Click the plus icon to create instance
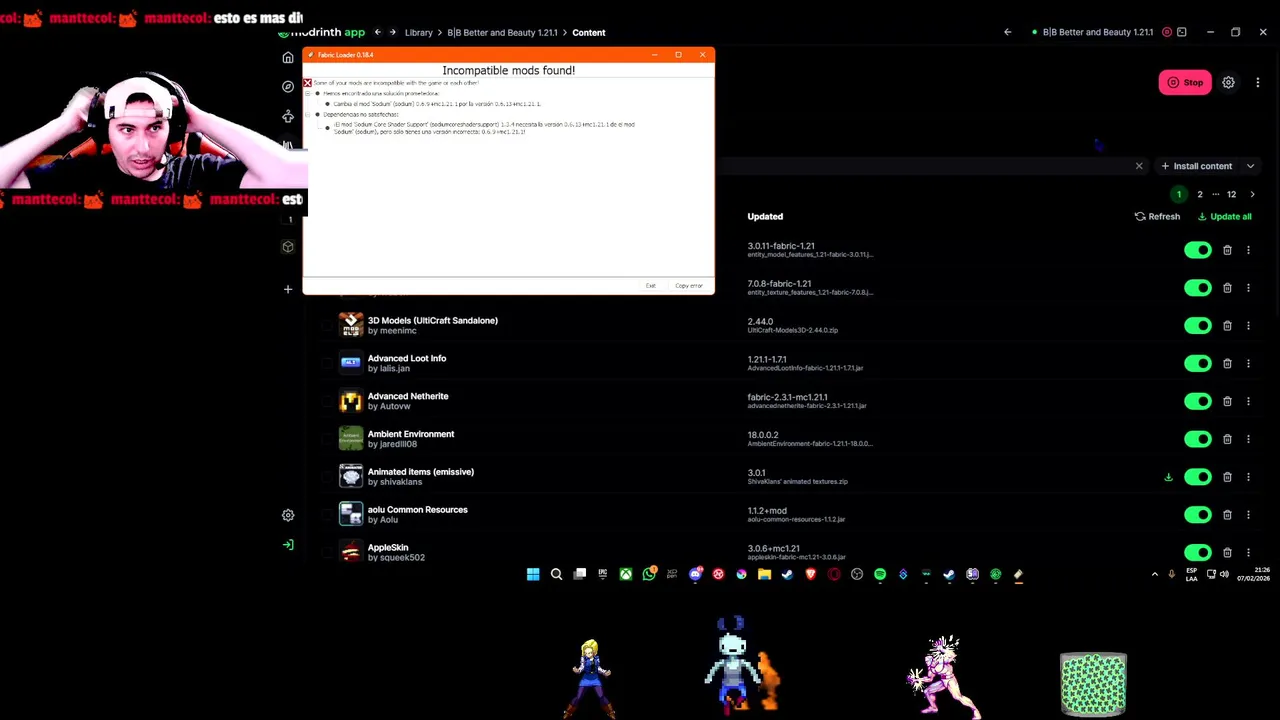 288,290
